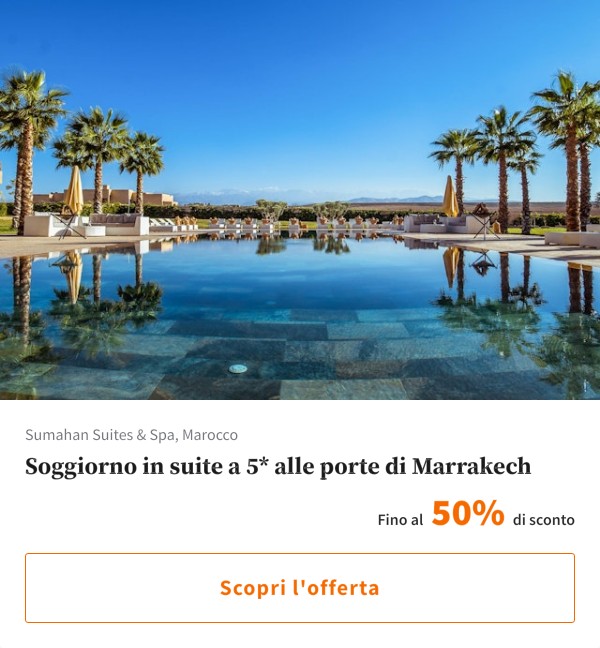This screenshot has height=648, width=600.
Task: Open the Soggiorno in suite a 5* headline
Action: [278, 467]
